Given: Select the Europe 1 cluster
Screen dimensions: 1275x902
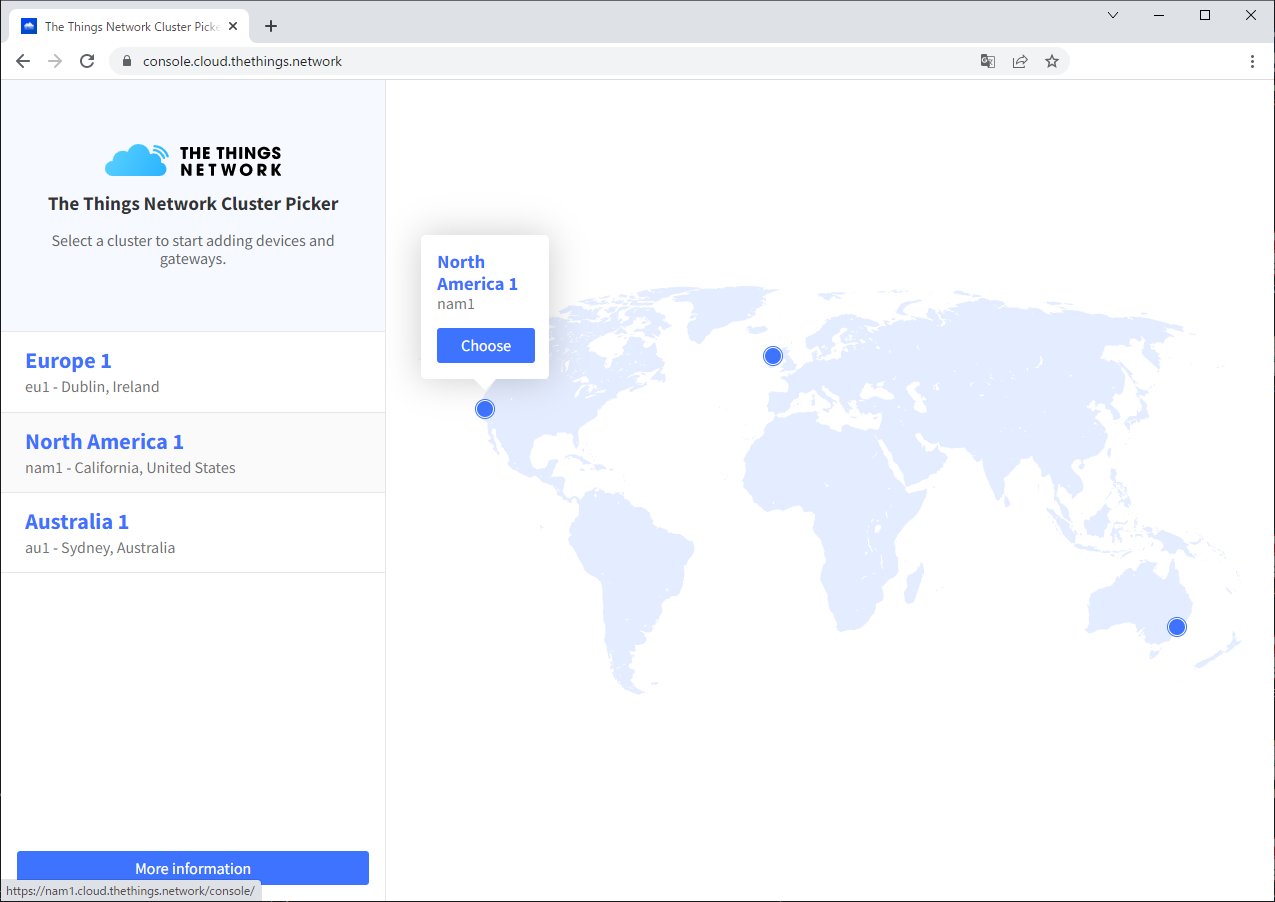Looking at the screenshot, I should pos(193,372).
